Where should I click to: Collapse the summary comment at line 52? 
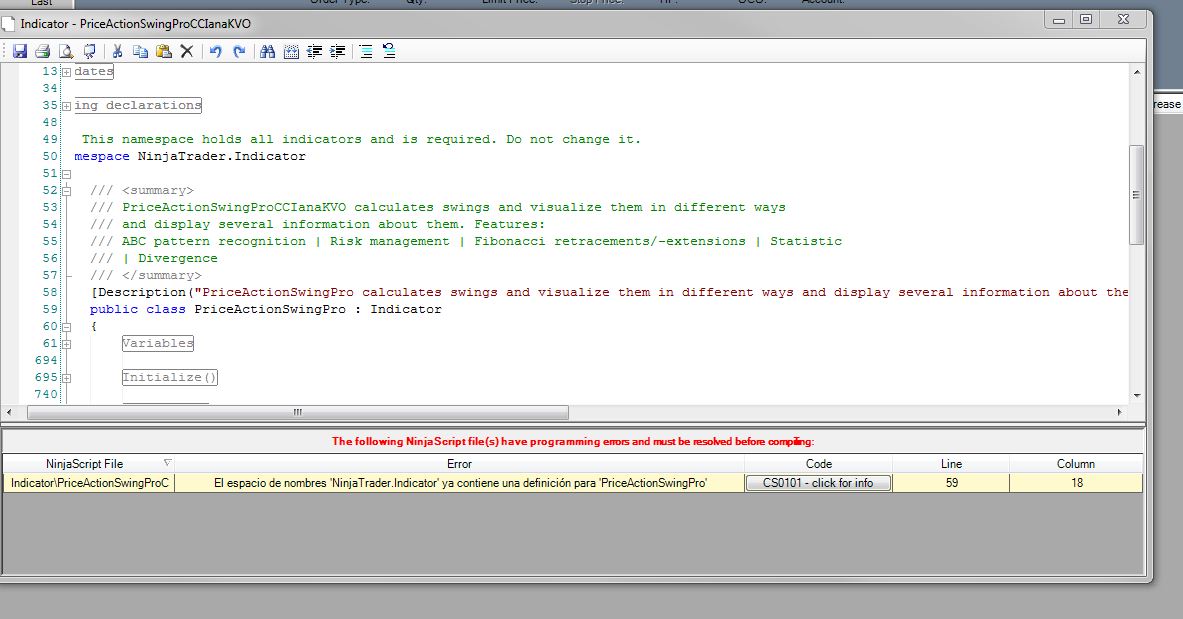pos(66,191)
